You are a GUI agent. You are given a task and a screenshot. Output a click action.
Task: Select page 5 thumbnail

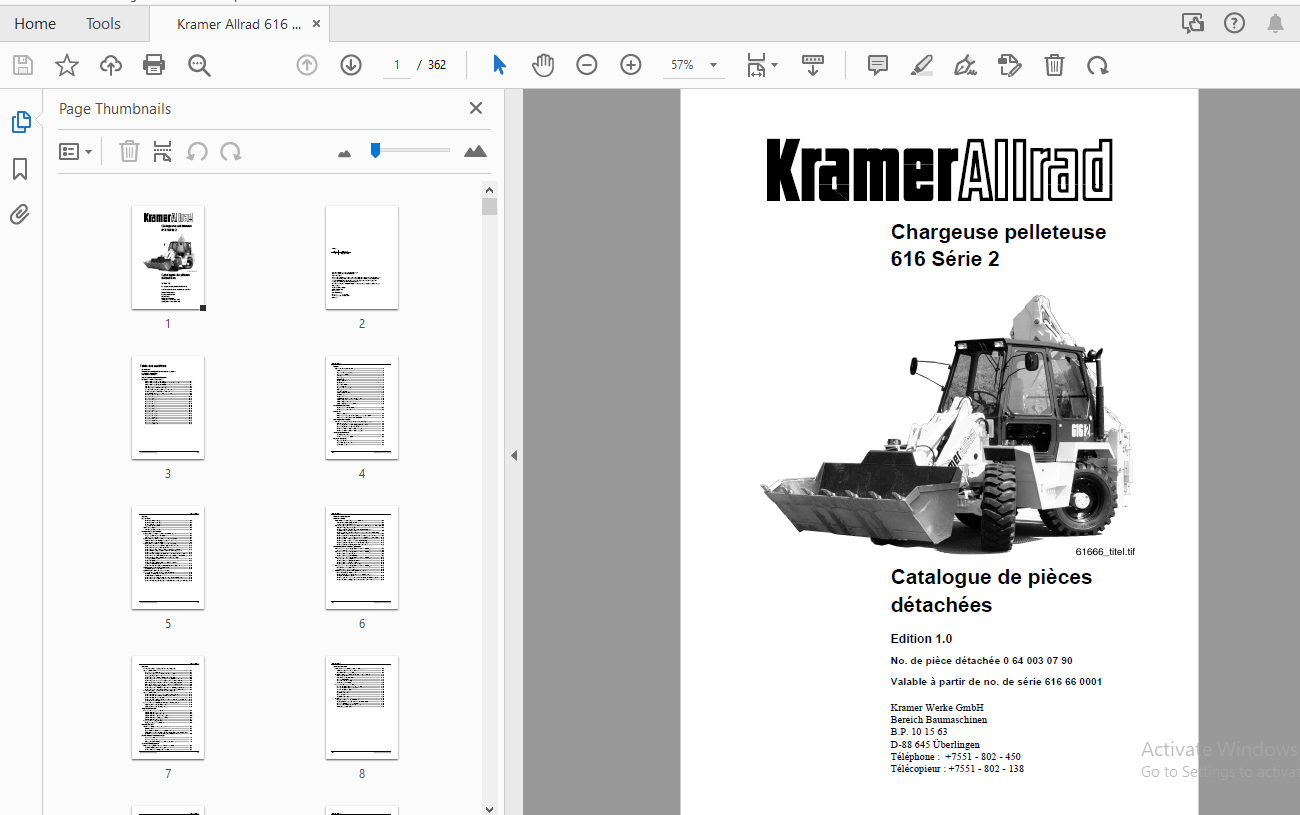pyautogui.click(x=168, y=558)
